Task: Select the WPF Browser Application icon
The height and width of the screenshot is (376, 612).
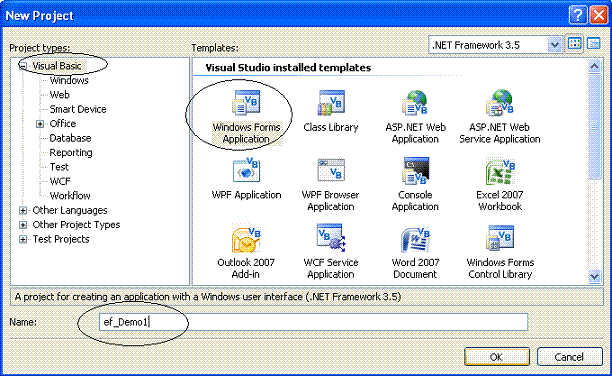Action: pos(331,170)
